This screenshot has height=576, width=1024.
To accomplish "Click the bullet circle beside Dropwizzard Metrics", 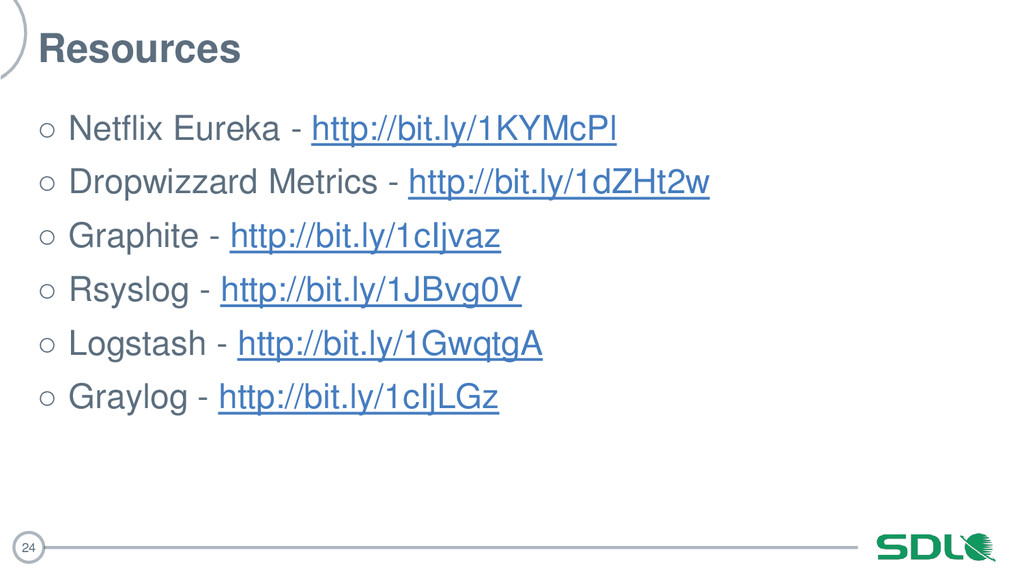I will tap(47, 184).
